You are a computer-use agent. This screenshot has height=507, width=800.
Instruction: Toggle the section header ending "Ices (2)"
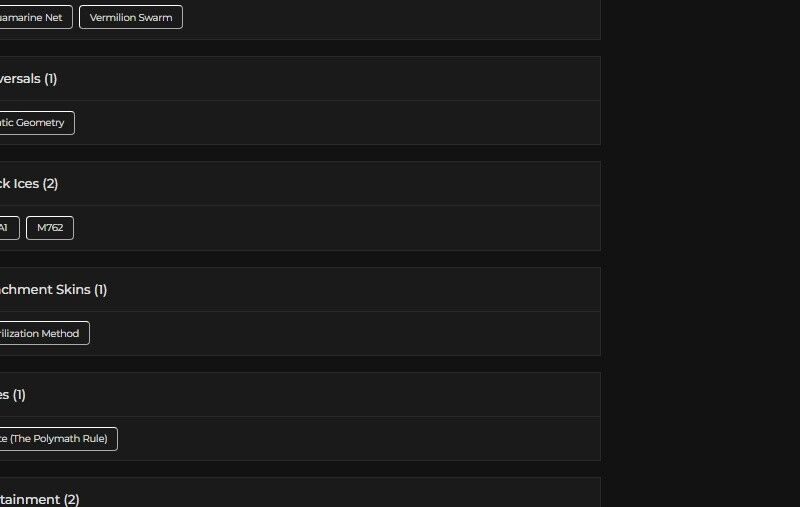click(x=30, y=184)
